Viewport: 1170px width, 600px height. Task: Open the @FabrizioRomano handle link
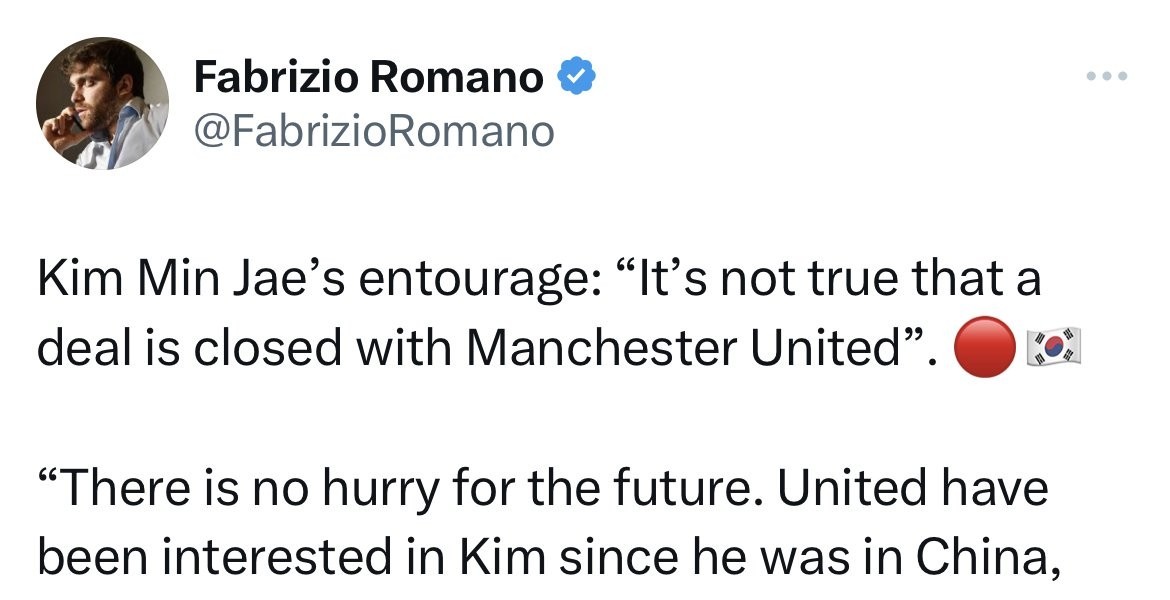[x=373, y=130]
